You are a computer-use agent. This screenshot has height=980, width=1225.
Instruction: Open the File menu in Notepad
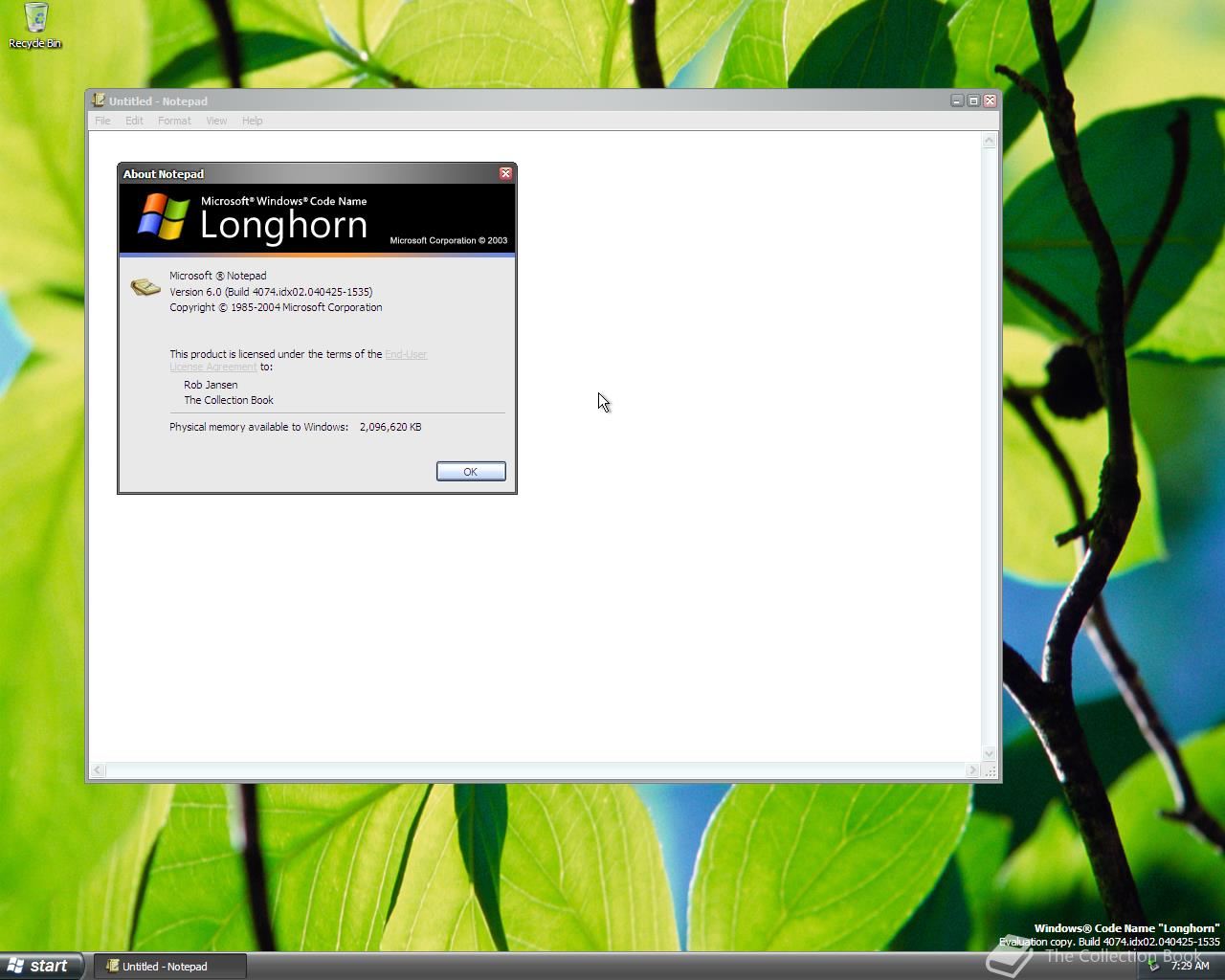click(x=102, y=121)
